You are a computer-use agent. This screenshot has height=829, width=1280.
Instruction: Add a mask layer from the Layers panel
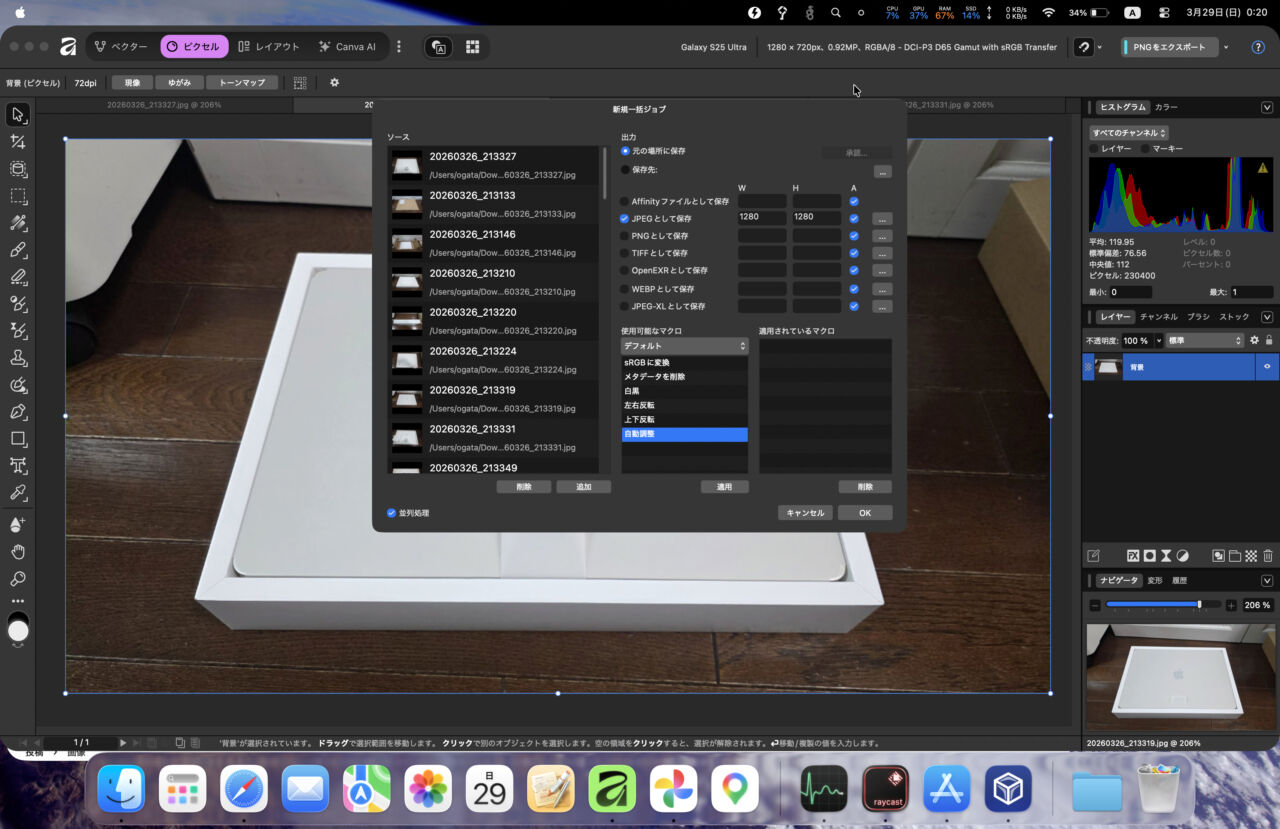[x=1150, y=556]
